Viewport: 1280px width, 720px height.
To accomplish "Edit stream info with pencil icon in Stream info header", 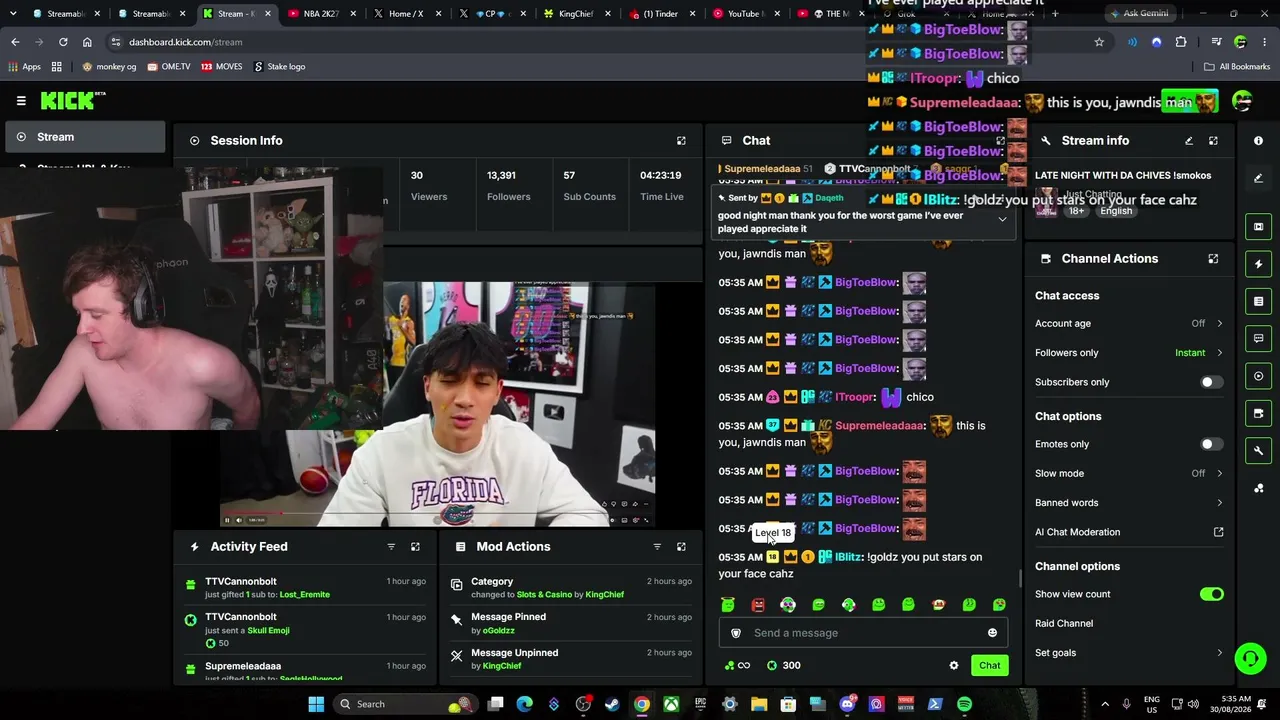I will coord(1189,141).
